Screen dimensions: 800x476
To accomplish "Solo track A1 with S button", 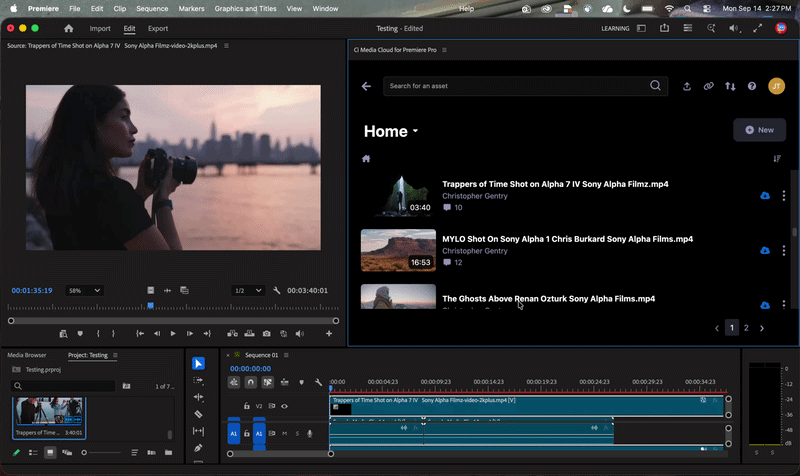I will coord(297,434).
